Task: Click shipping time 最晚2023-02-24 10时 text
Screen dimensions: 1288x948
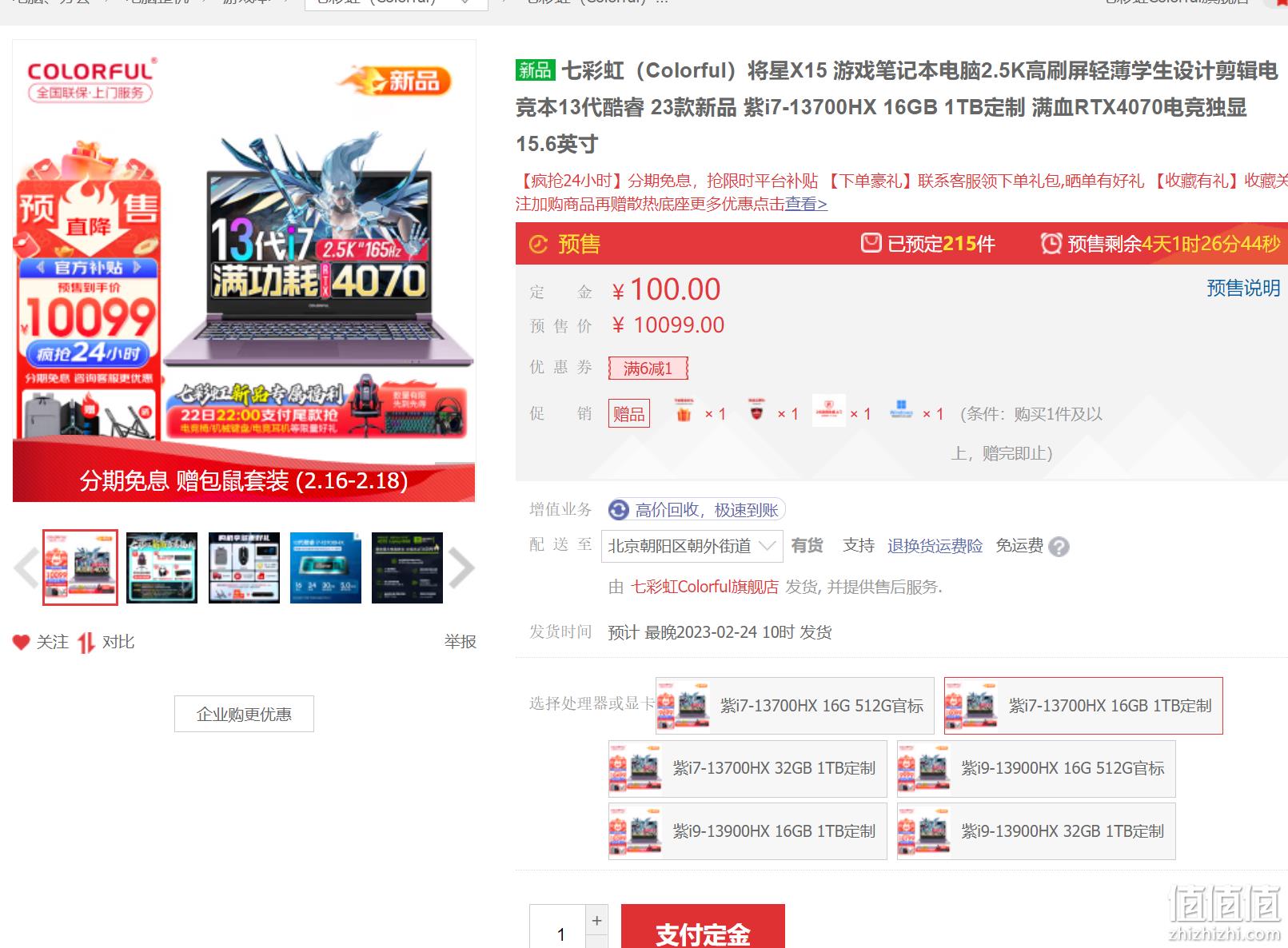Action: pyautogui.click(x=720, y=632)
